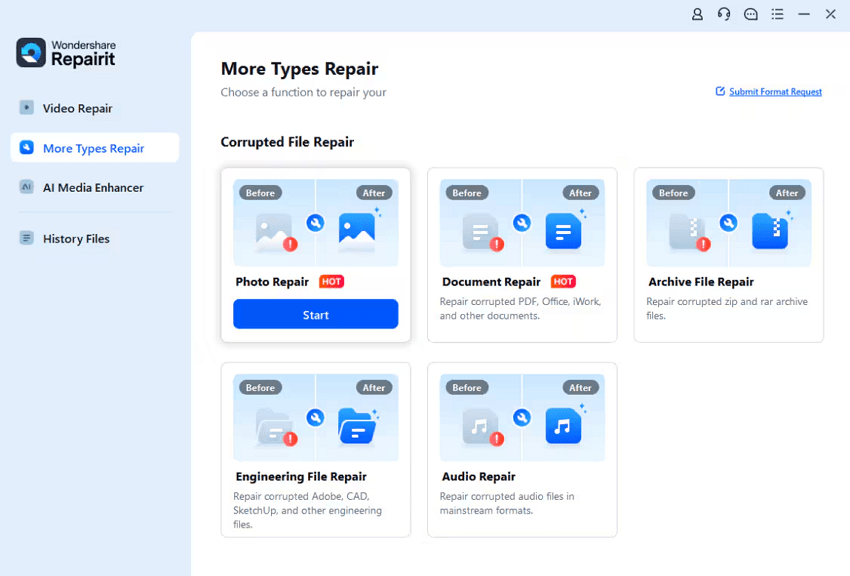Select the Document Repair card
Image resolution: width=850 pixels, height=576 pixels.
[522, 254]
